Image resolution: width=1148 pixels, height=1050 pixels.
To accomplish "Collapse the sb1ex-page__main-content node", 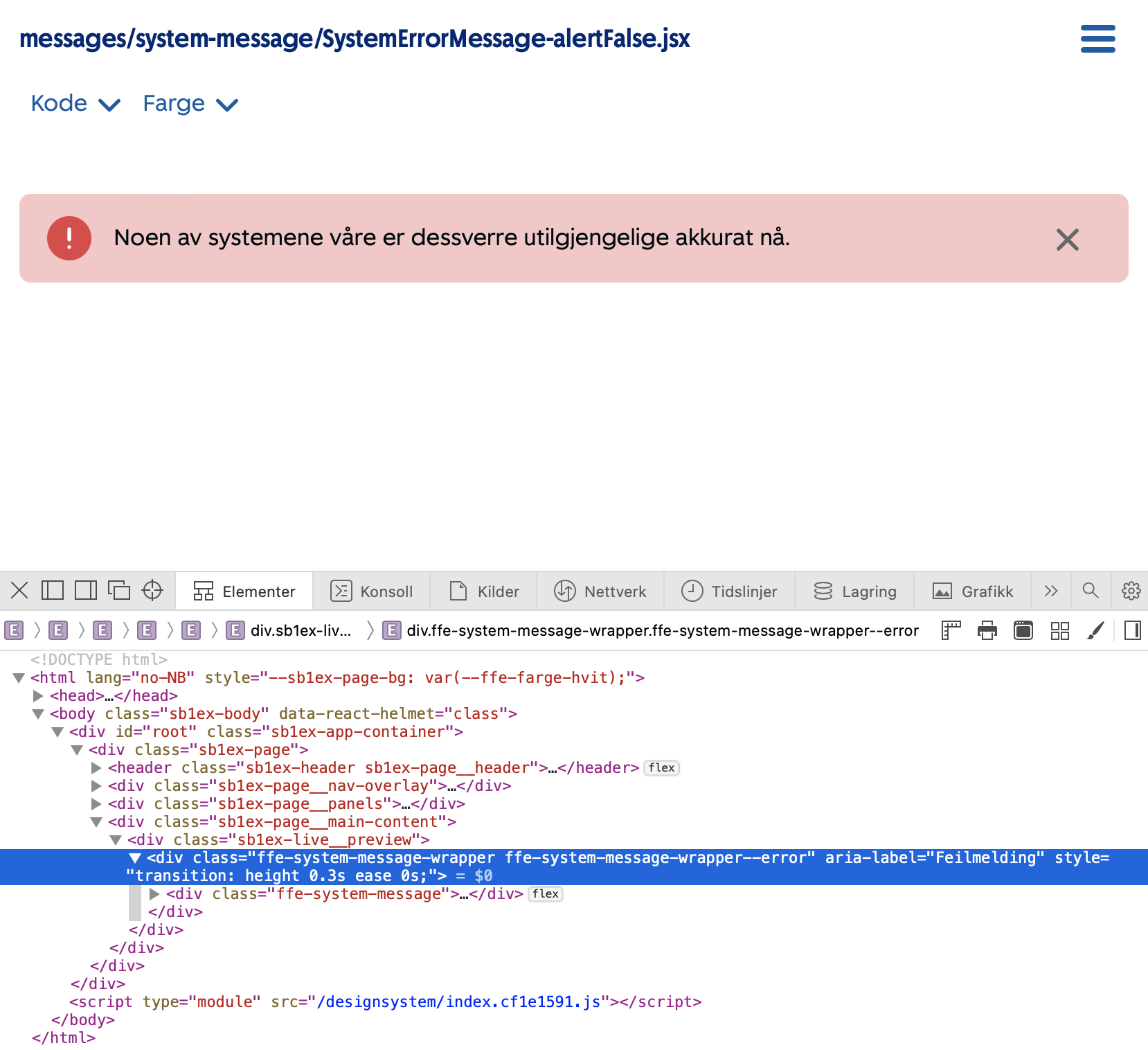I will pyautogui.click(x=96, y=821).
